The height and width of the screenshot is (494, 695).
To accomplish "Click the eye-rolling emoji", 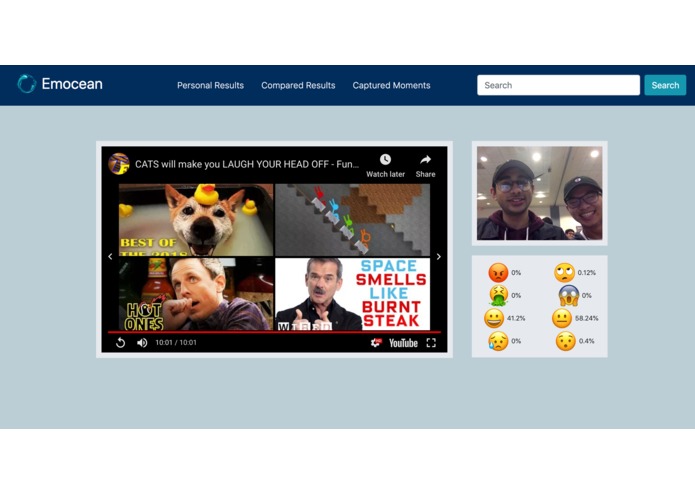I will point(564,272).
